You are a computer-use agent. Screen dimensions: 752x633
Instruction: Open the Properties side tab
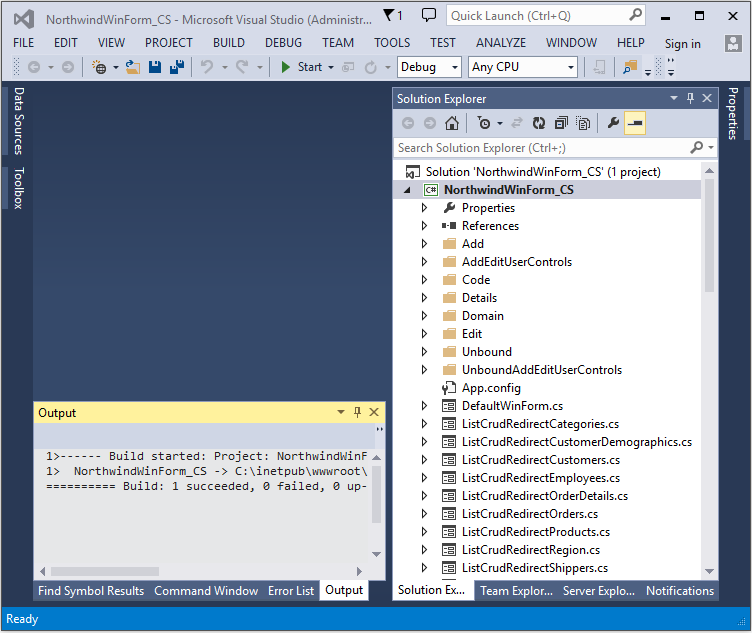[x=733, y=114]
